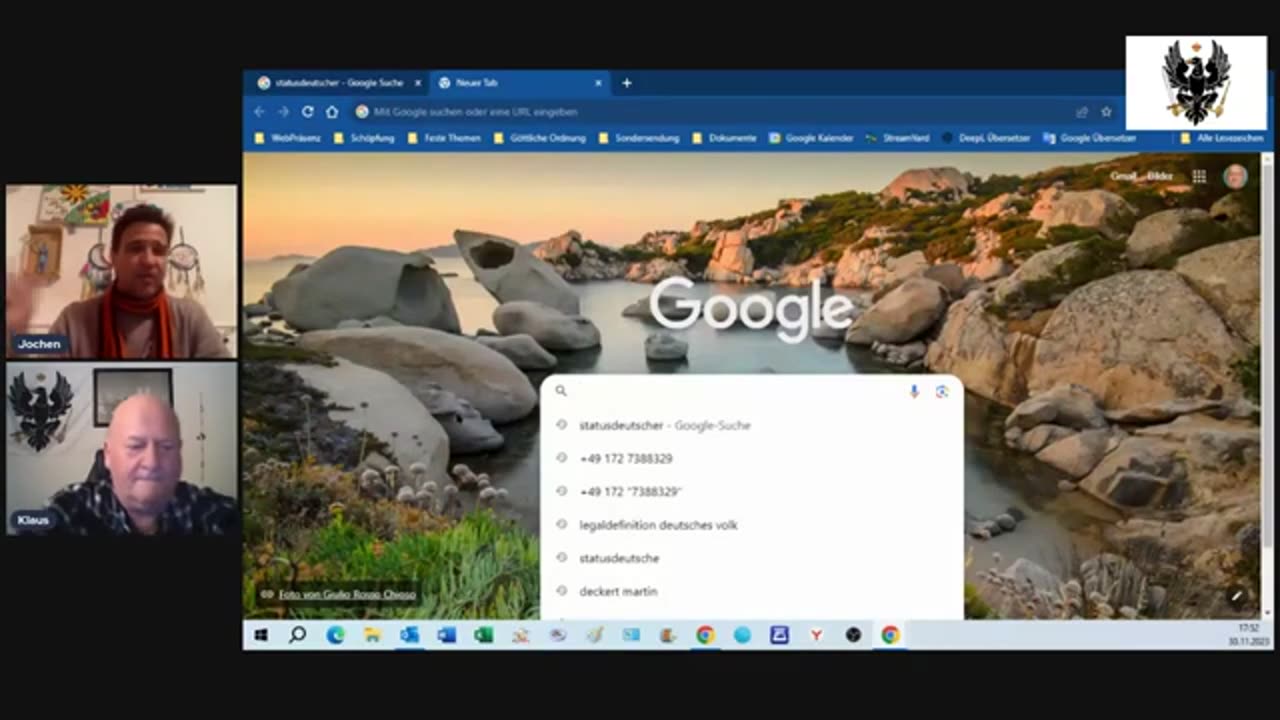Open File Explorer from the taskbar

372,635
